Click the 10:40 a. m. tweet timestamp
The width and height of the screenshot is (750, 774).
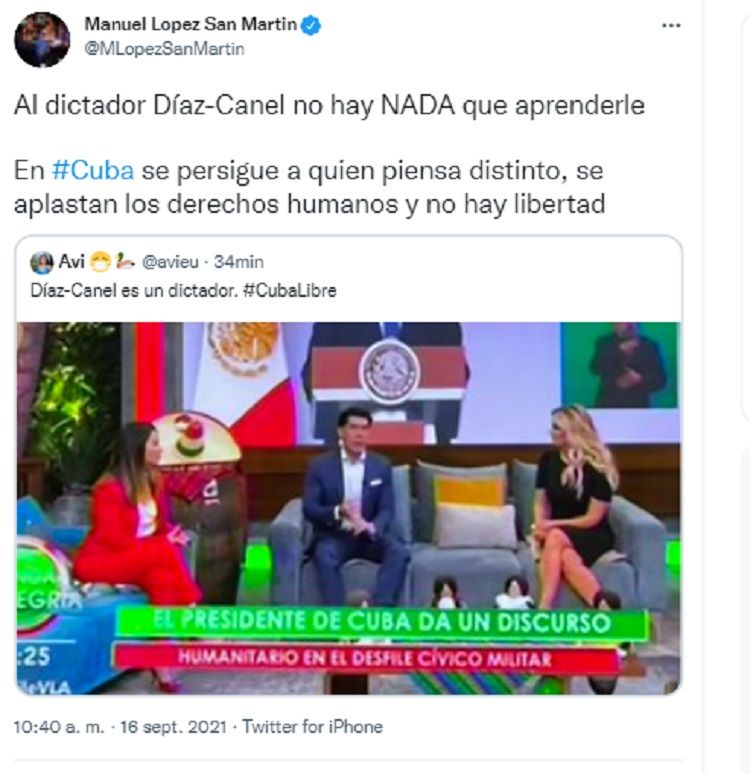(x=59, y=727)
